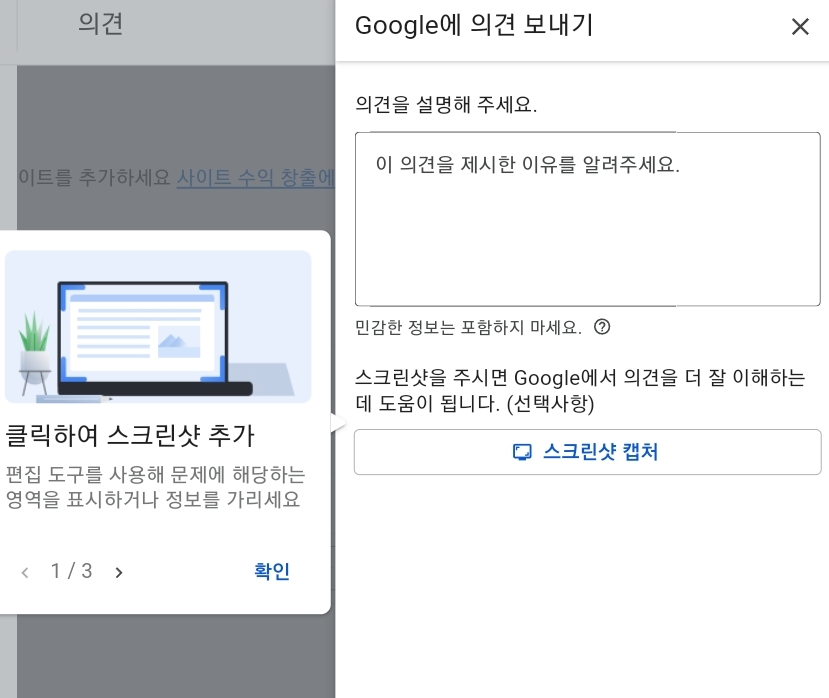Click the 'Google에 의견 보내기' heading
The width and height of the screenshot is (829, 698).
[x=474, y=25]
